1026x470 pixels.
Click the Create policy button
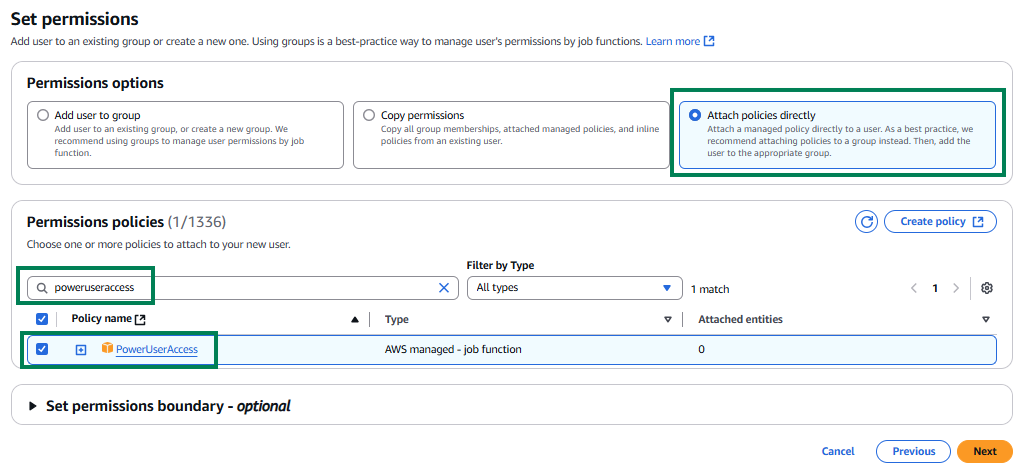coord(940,221)
